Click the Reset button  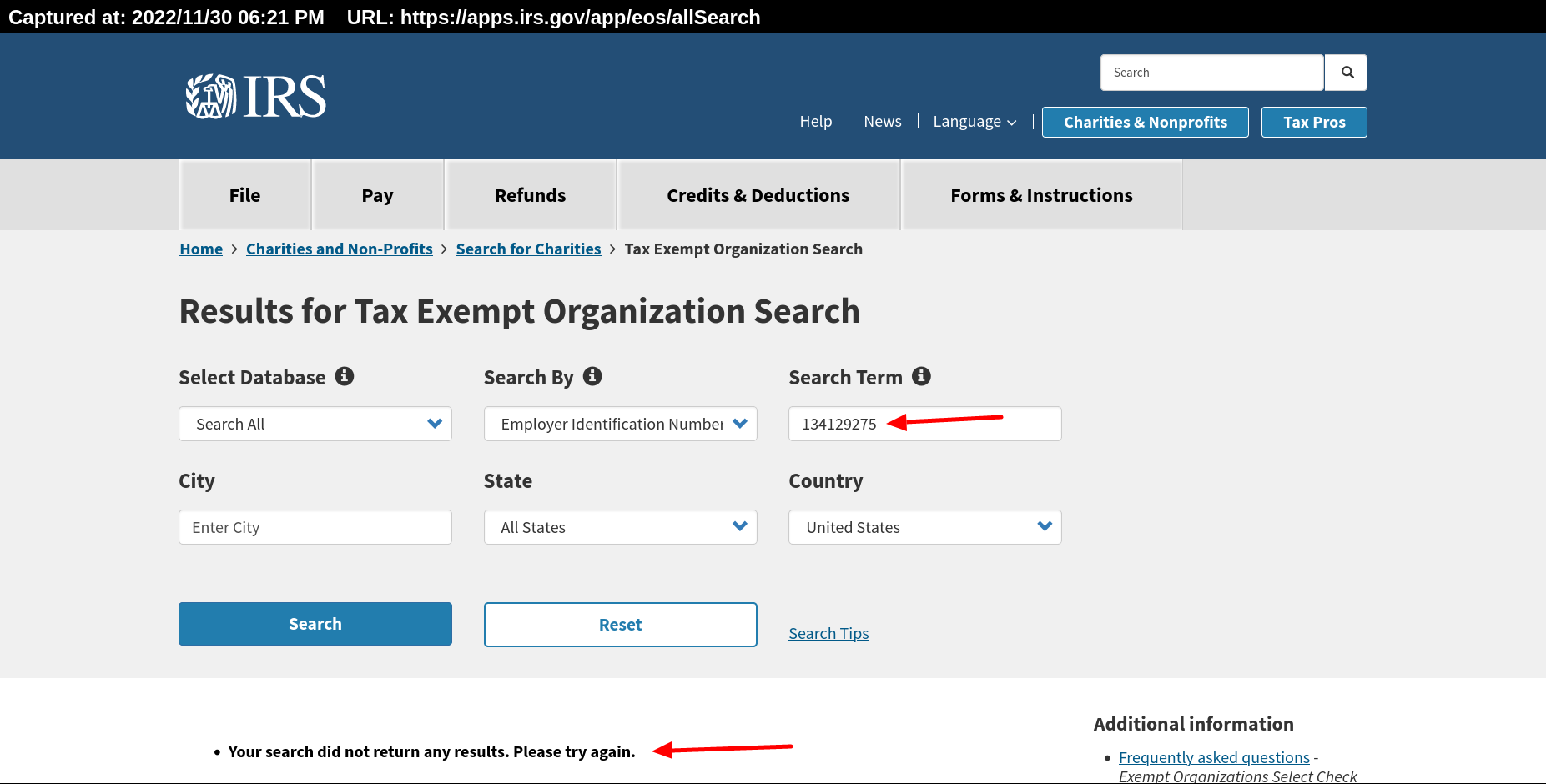621,625
